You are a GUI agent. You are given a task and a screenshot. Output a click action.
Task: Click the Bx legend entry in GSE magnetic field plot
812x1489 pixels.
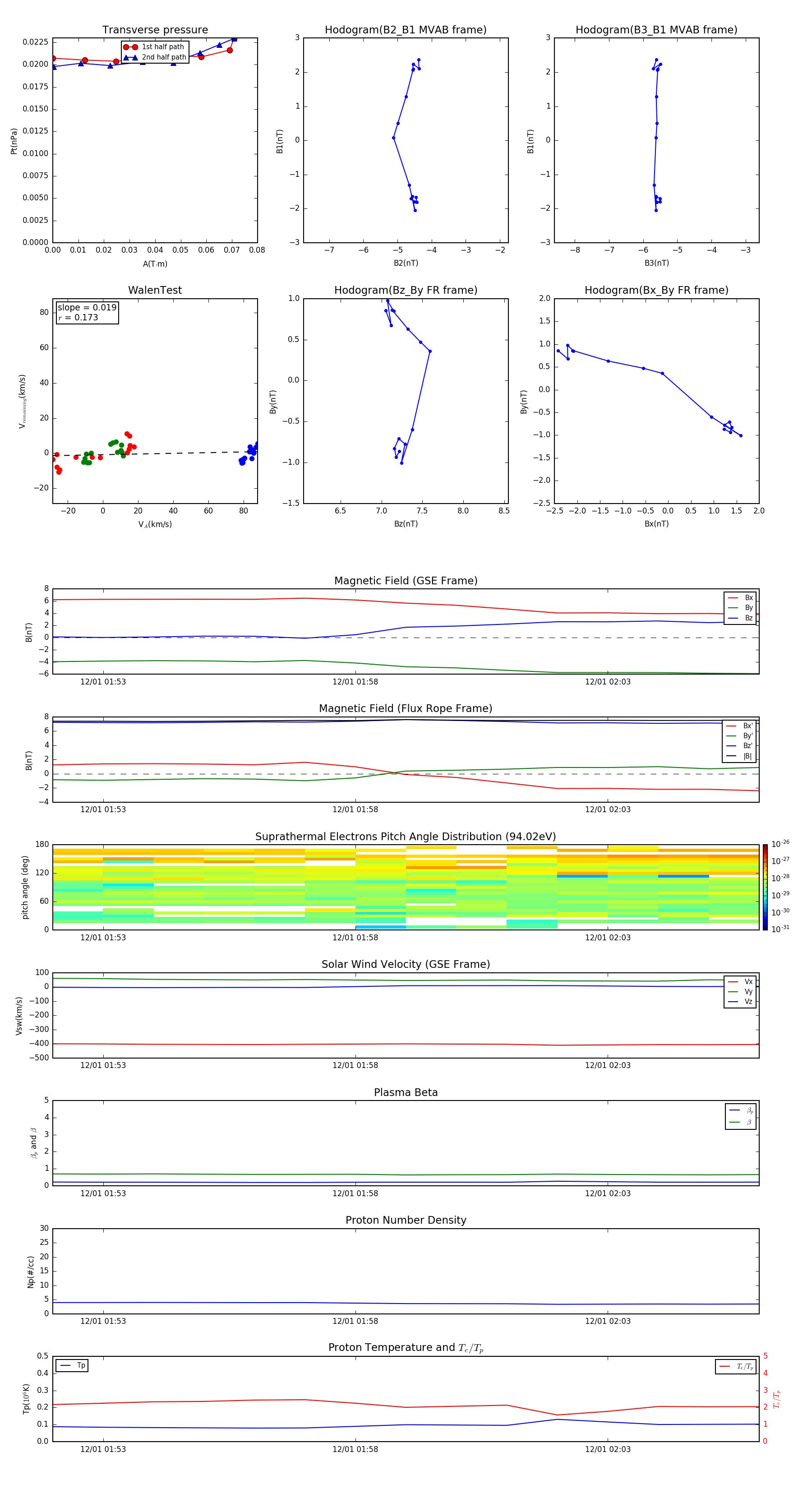point(740,598)
